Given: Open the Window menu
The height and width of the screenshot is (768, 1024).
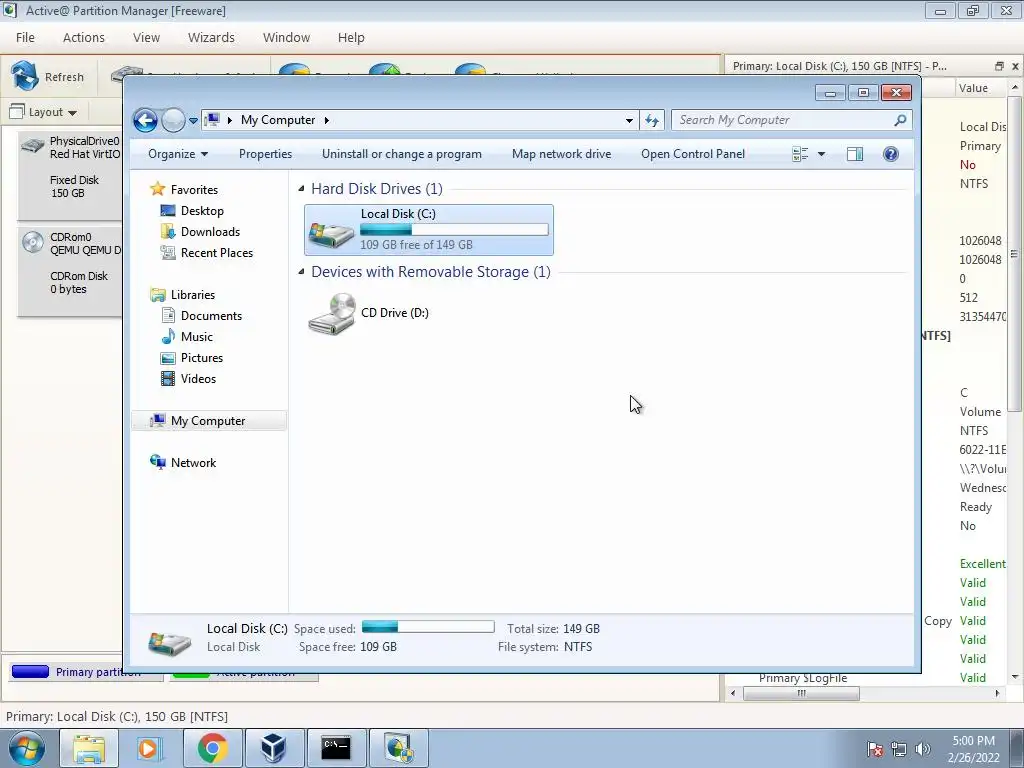Looking at the screenshot, I should tap(286, 37).
